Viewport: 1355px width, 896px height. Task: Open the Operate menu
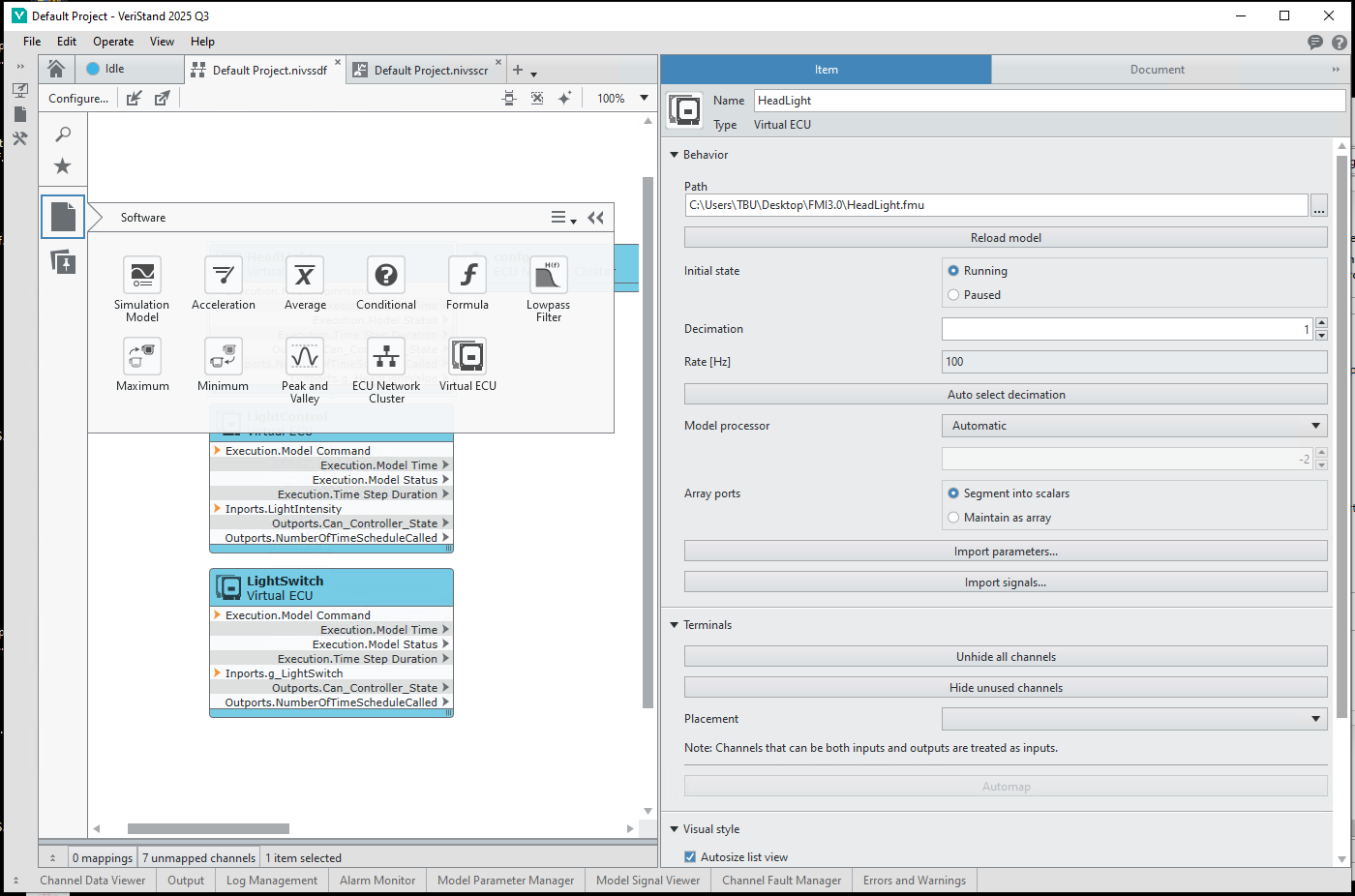pyautogui.click(x=113, y=42)
